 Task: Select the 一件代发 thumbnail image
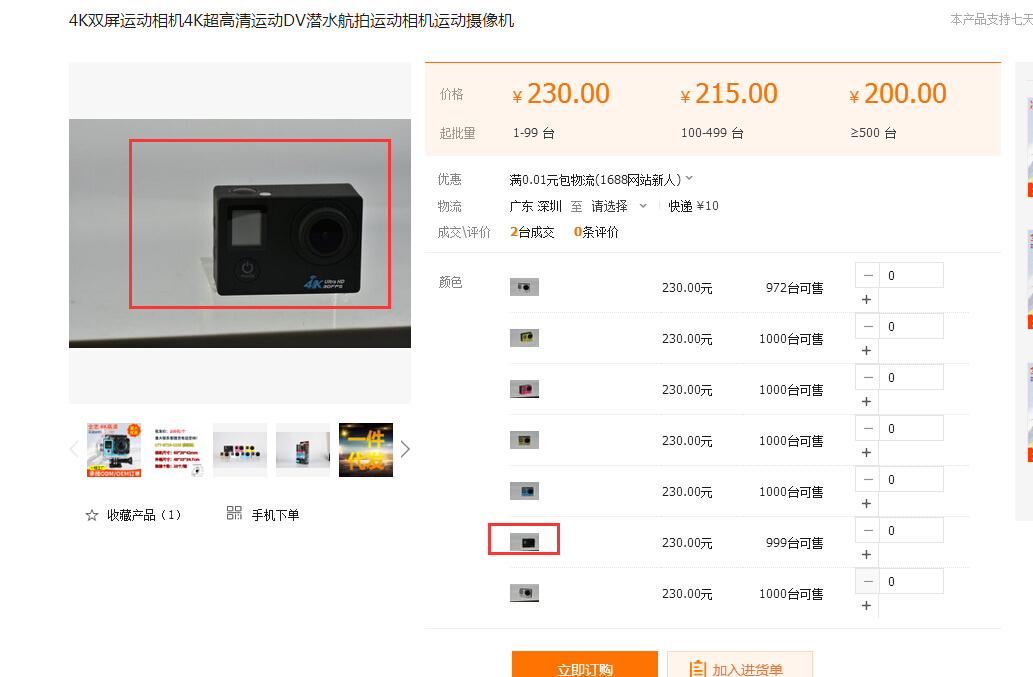pyautogui.click(x=366, y=450)
